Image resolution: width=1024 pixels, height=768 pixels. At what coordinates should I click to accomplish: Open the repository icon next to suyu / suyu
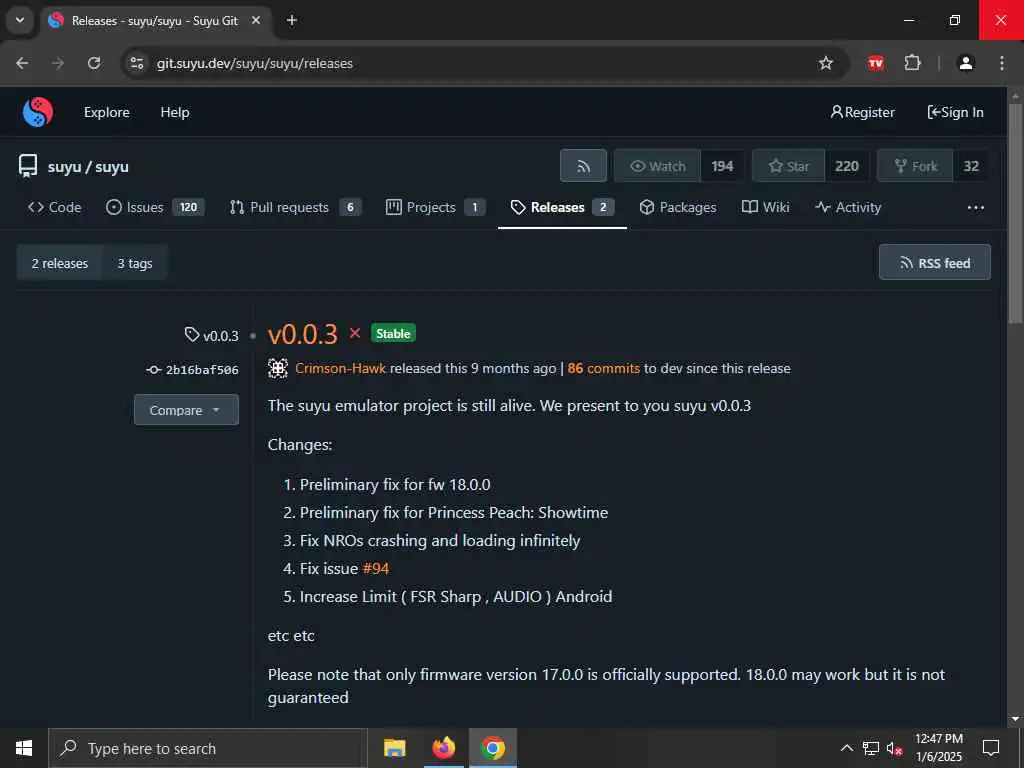[27, 166]
